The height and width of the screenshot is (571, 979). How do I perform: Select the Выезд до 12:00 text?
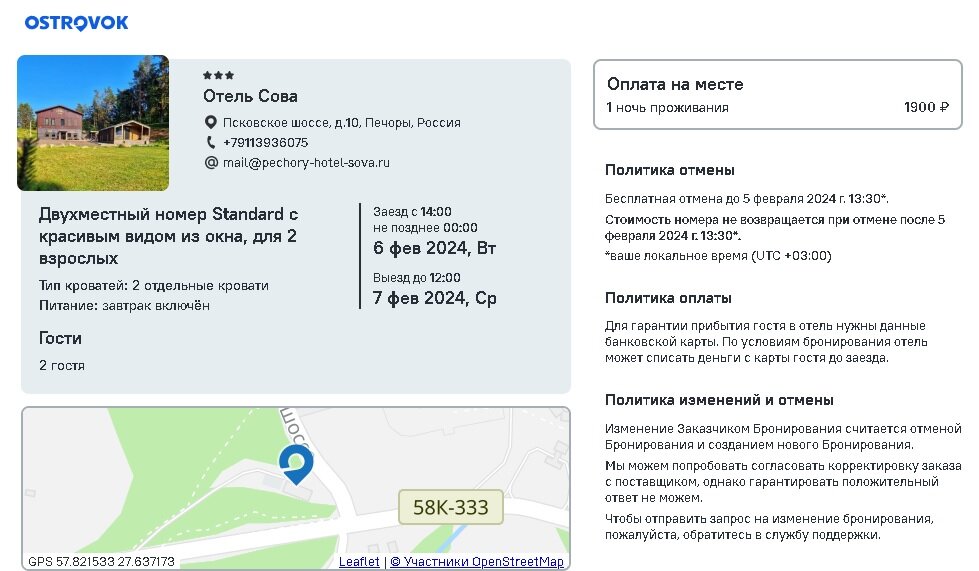pyautogui.click(x=416, y=278)
